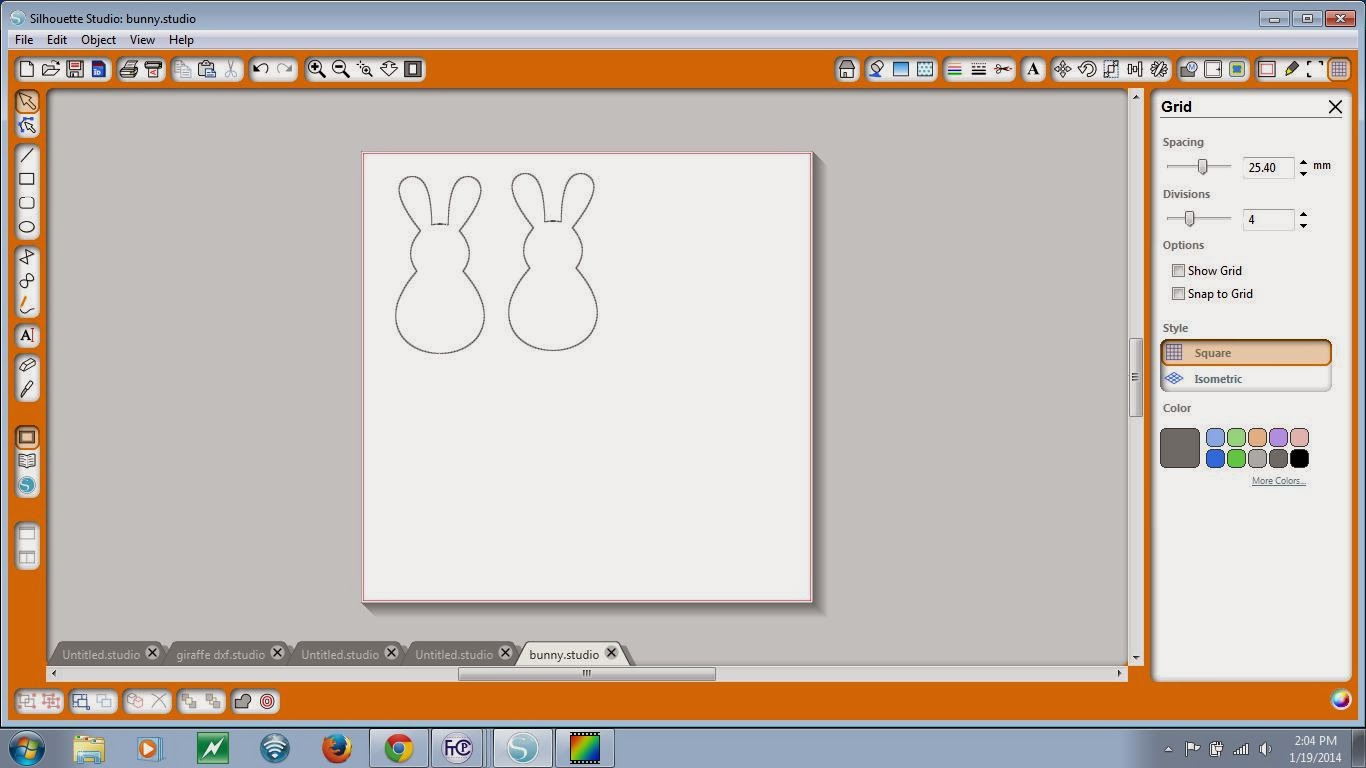Decrease the Spacing value with down arrow

pos(1303,174)
